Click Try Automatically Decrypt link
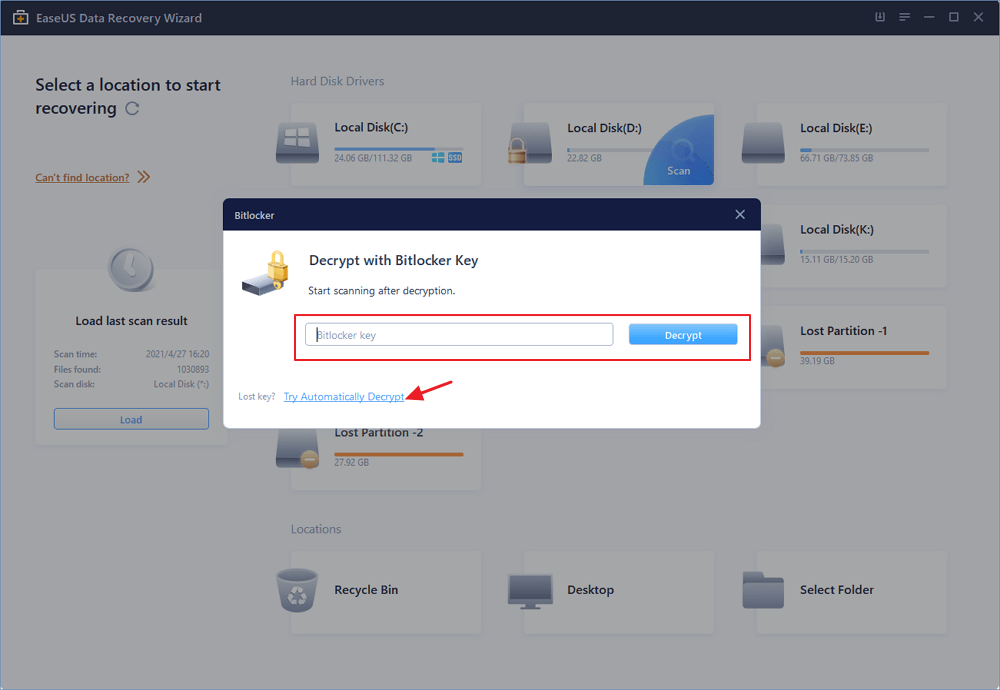This screenshot has width=1000, height=690. [344, 397]
